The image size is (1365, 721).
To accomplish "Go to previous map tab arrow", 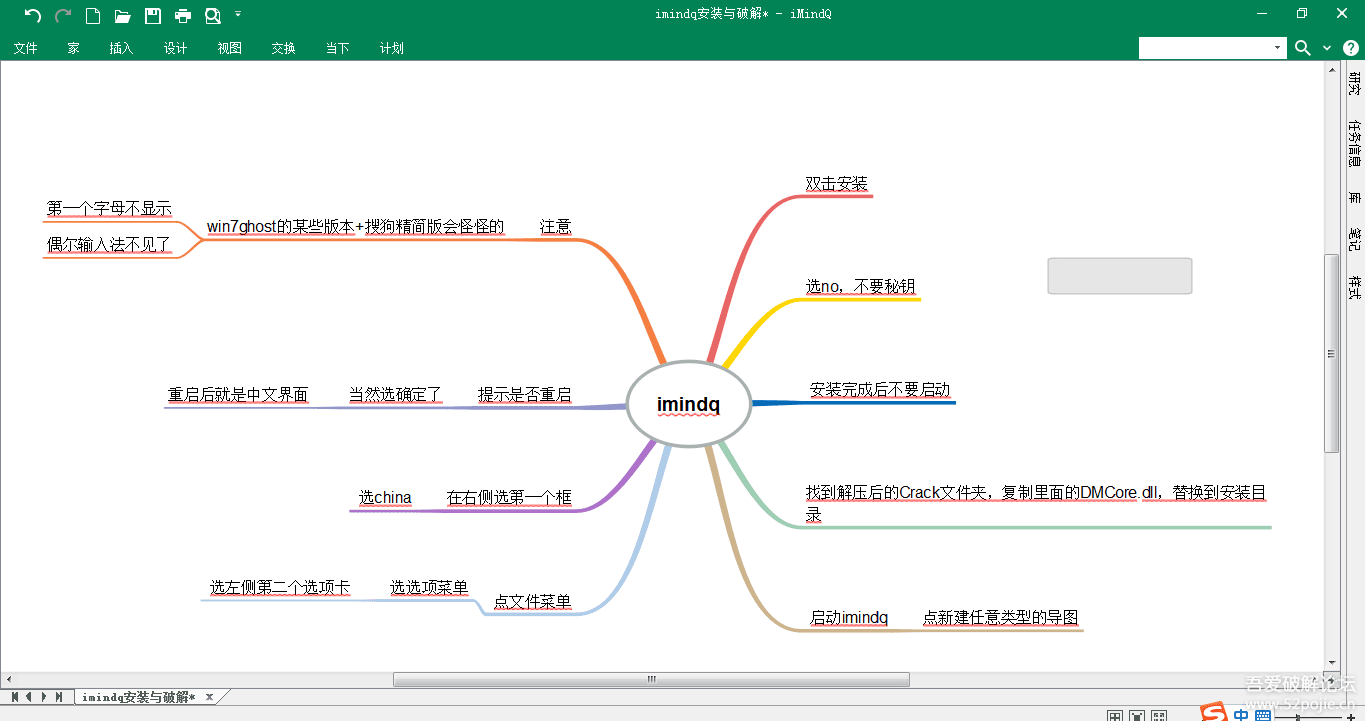I will click(x=29, y=696).
